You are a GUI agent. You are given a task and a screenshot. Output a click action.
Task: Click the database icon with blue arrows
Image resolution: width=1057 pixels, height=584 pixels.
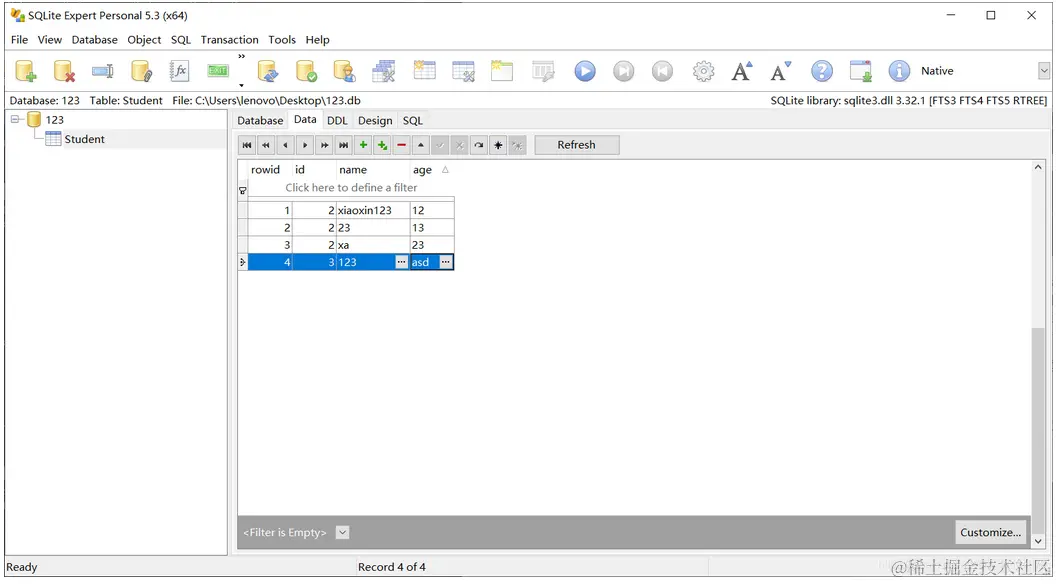click(268, 71)
